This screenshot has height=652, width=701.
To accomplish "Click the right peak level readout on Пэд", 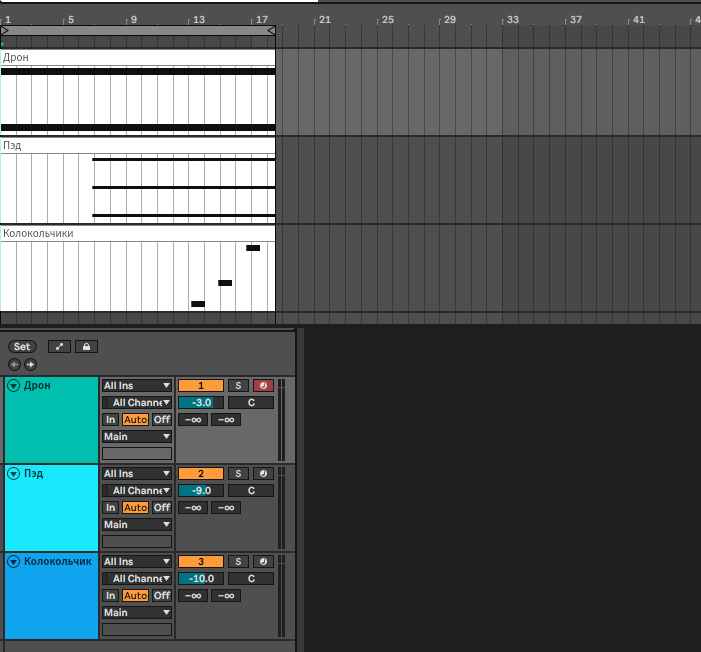I will (x=226, y=508).
